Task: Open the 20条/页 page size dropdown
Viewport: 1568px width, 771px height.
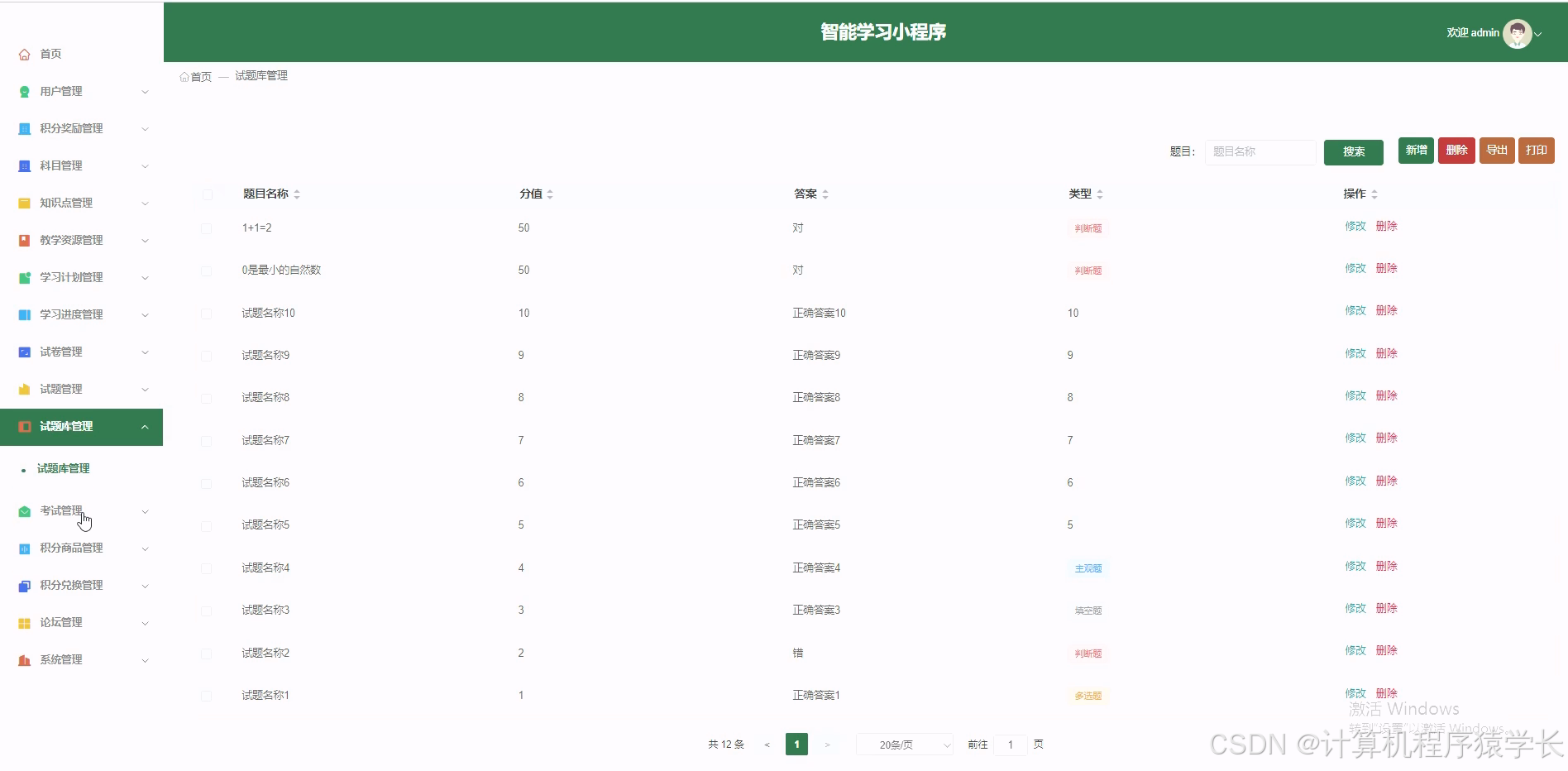Action: 903,745
